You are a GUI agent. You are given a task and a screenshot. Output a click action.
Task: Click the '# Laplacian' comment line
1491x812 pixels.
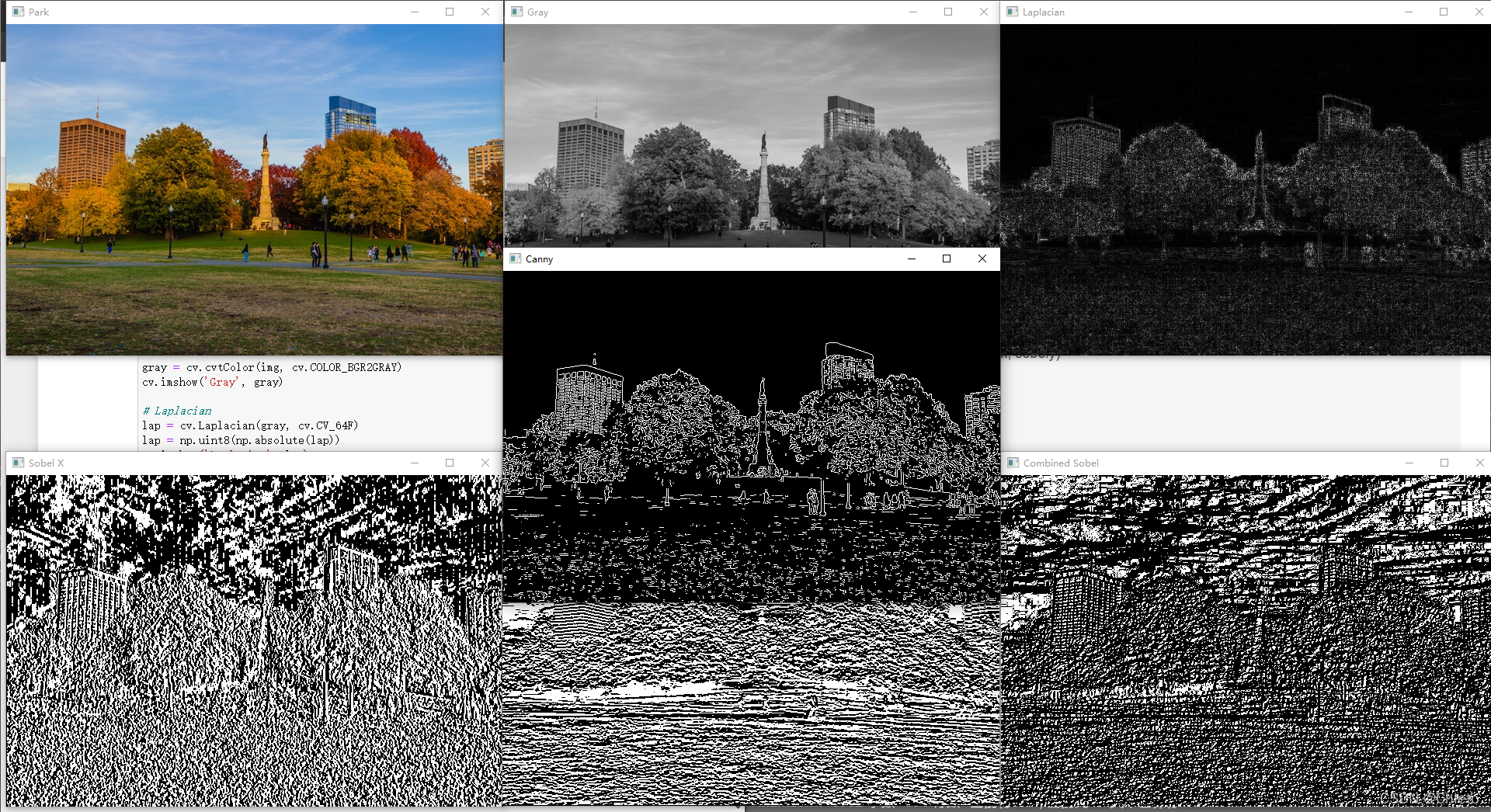coord(177,411)
